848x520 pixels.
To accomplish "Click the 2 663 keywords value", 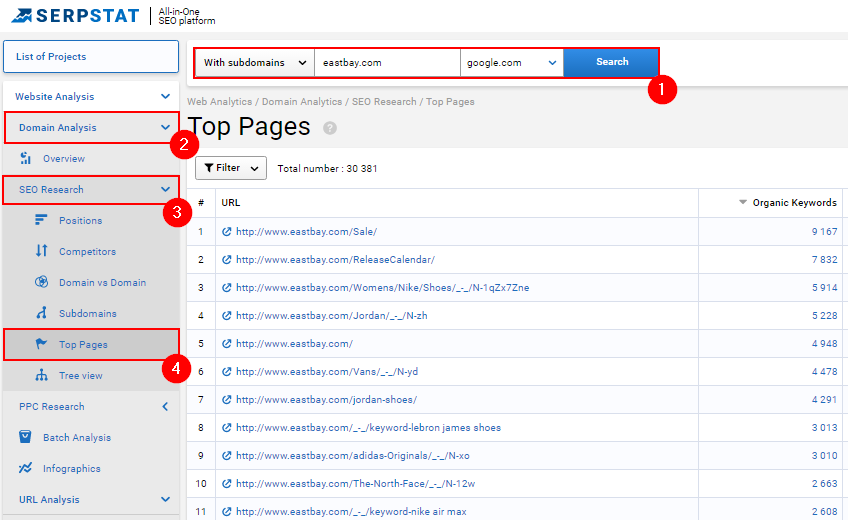I will point(824,484).
